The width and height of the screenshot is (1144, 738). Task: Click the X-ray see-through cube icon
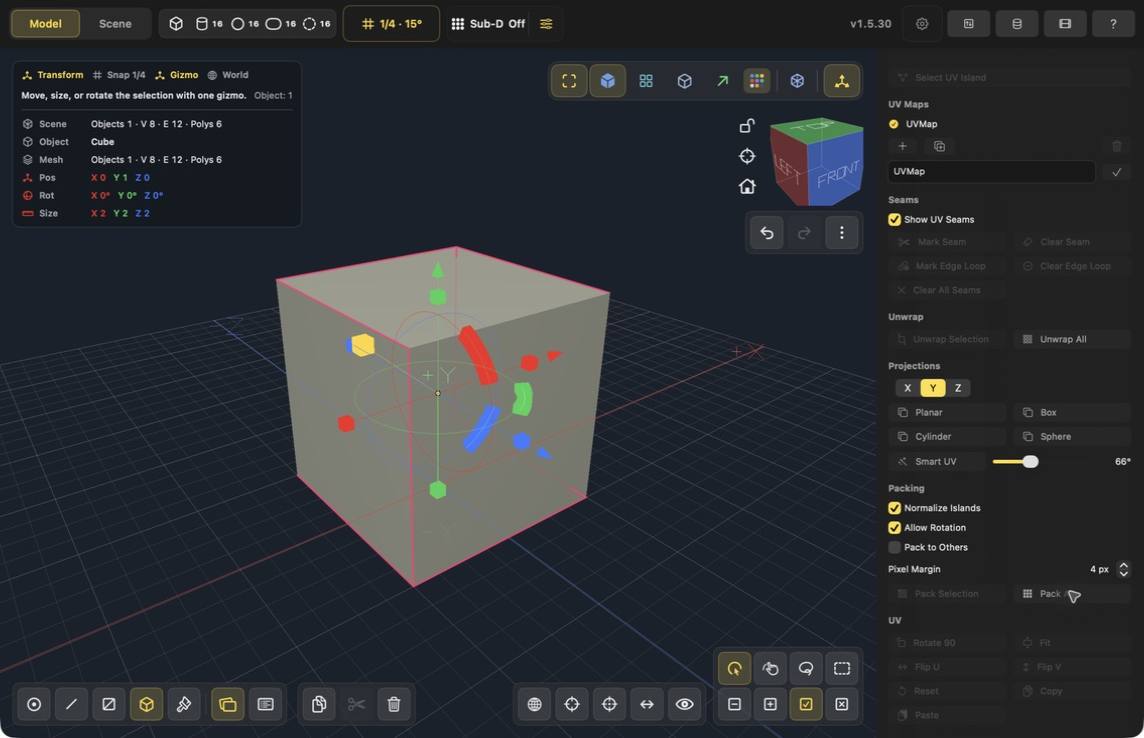click(x=797, y=81)
